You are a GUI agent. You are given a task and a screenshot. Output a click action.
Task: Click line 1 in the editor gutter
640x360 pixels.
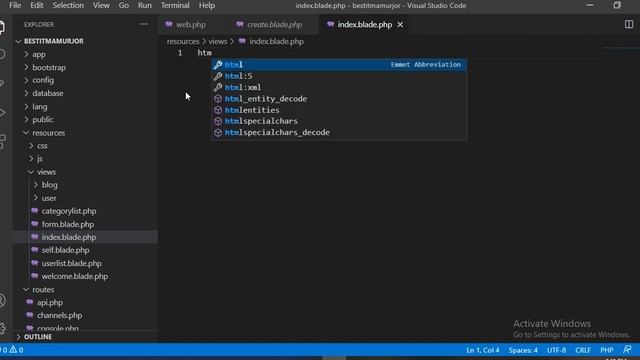coord(180,53)
